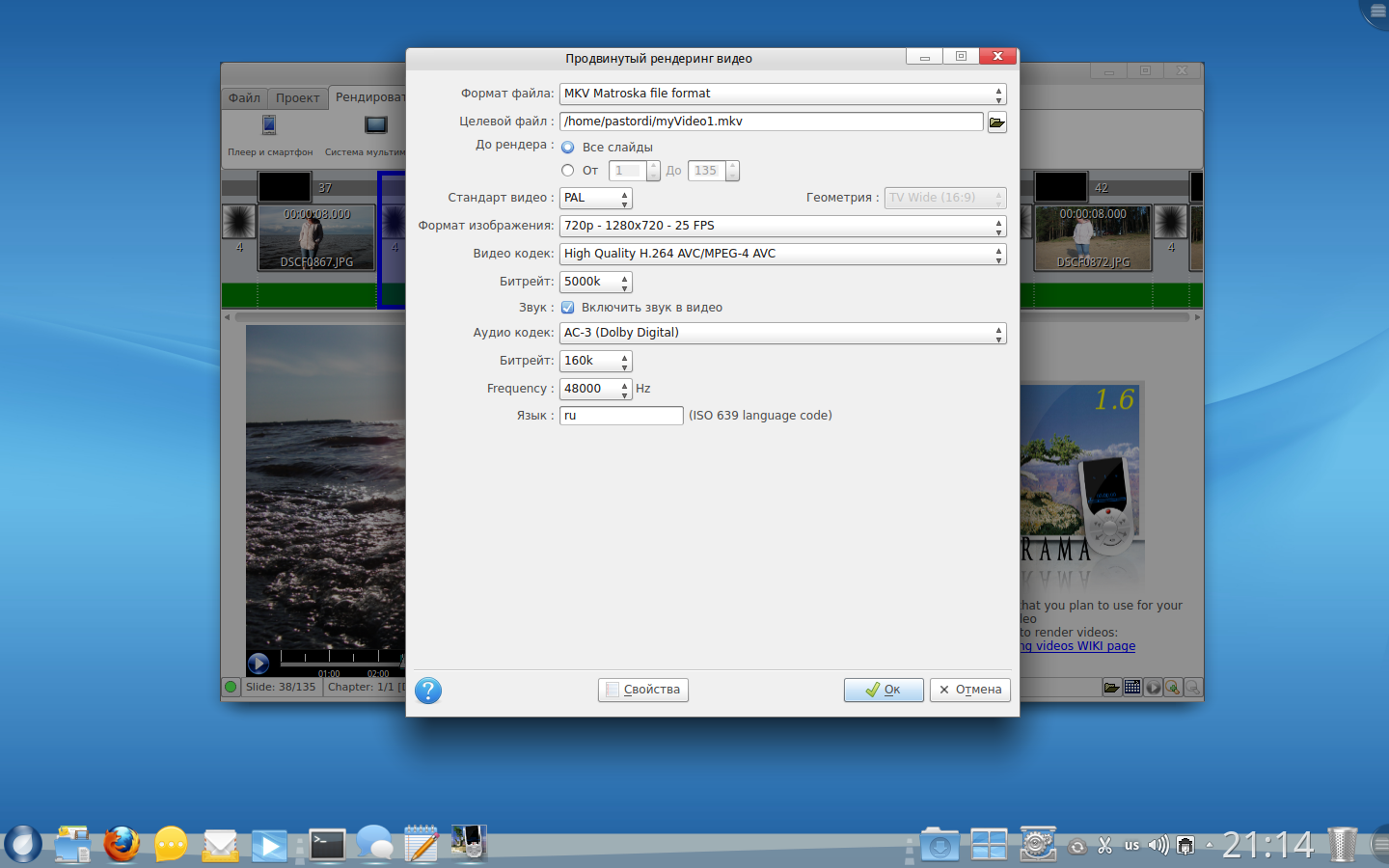Click the grid view icon in status bar
Viewport: 1389px width, 868px height.
[x=1132, y=688]
